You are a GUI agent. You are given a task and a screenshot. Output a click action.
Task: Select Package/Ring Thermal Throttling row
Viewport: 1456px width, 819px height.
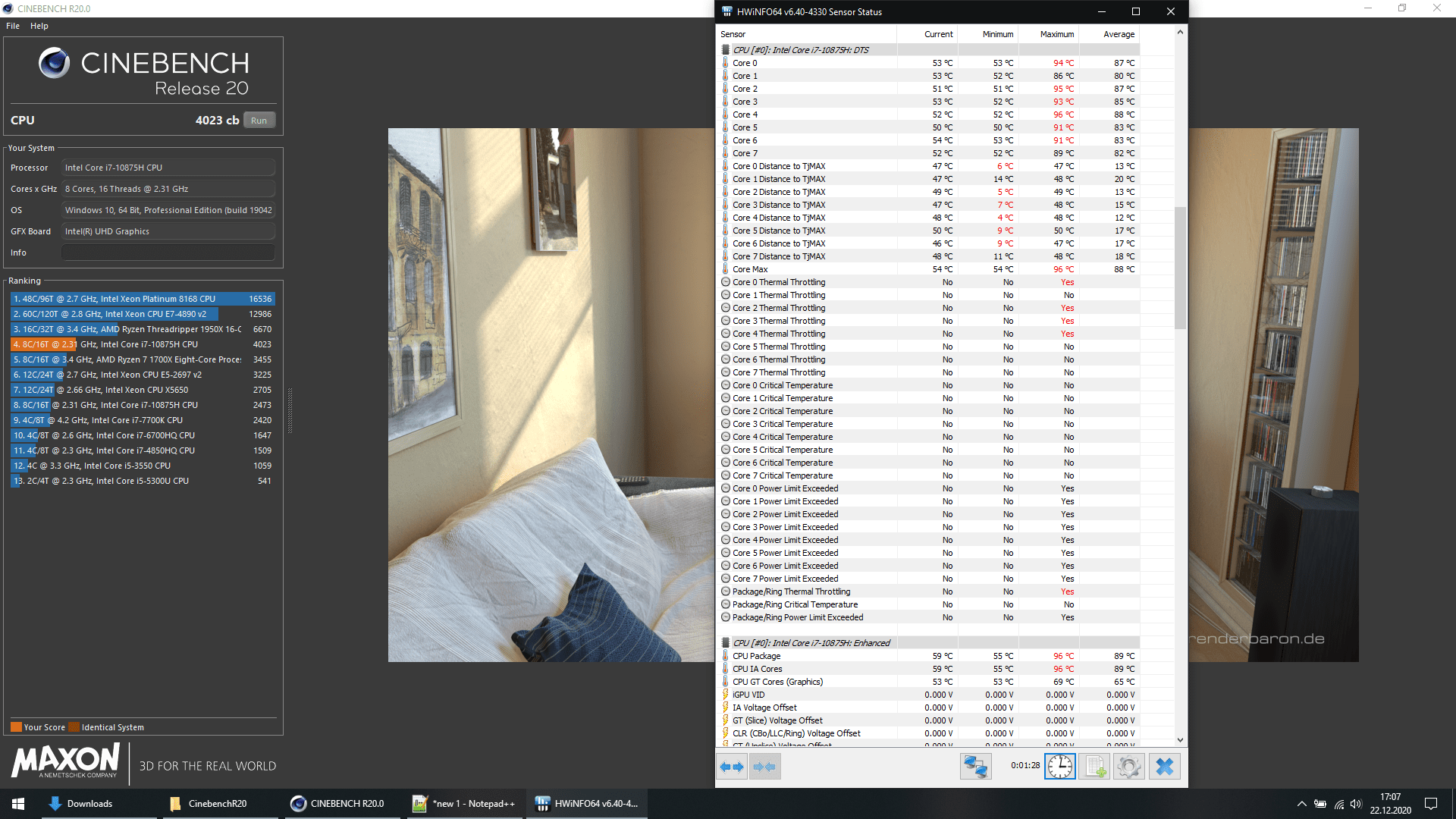coord(929,591)
